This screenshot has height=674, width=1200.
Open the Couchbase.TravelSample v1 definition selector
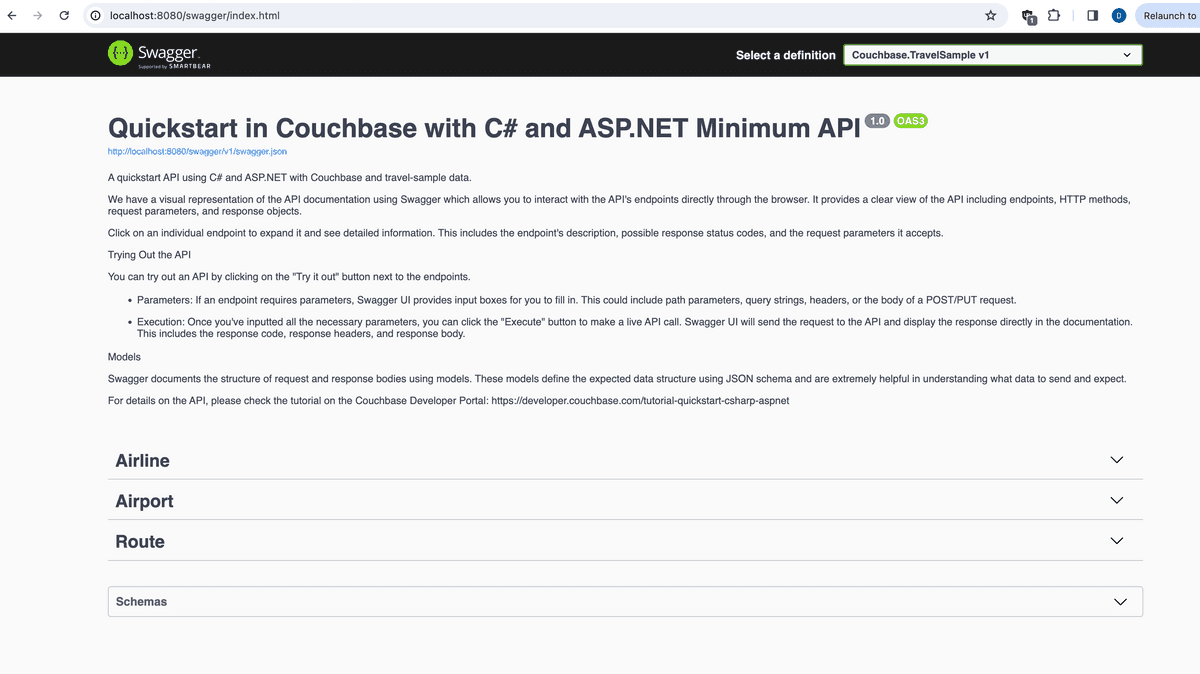click(x=992, y=54)
